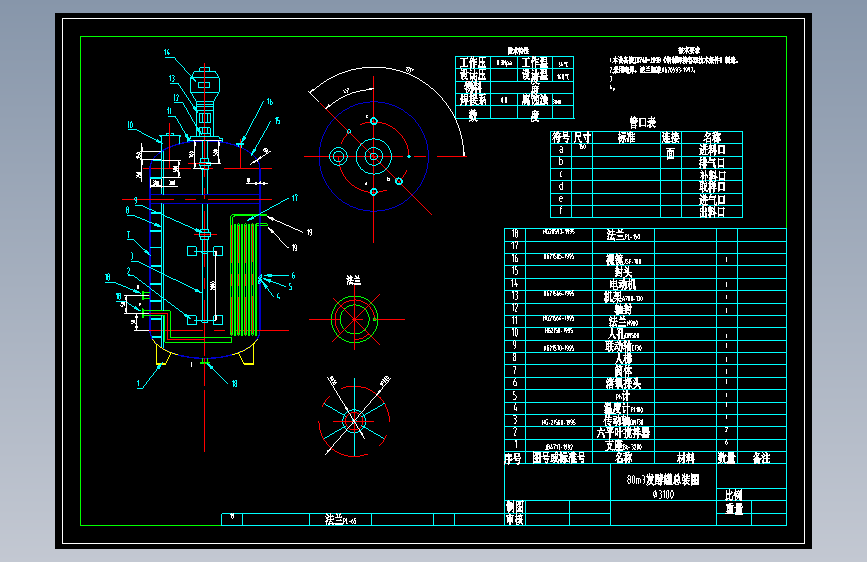This screenshot has height=562, width=867.
Task: Select the 机架 entry in parts list row 13
Action: click(623, 297)
